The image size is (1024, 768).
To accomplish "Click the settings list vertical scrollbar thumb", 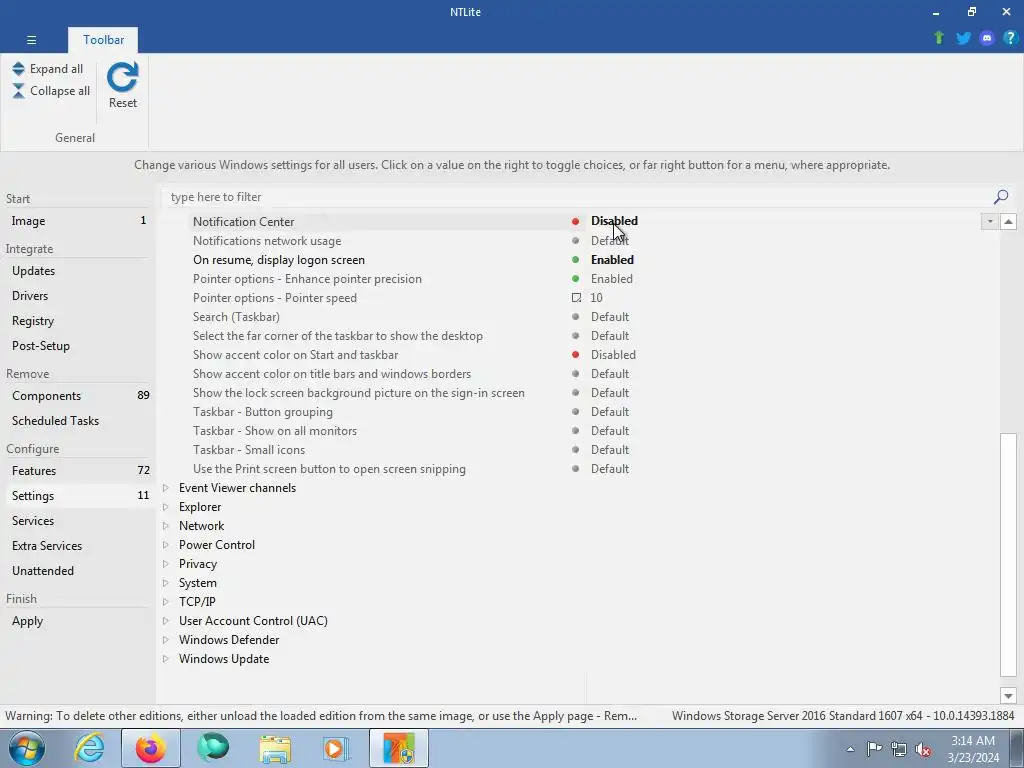I will (1008, 554).
